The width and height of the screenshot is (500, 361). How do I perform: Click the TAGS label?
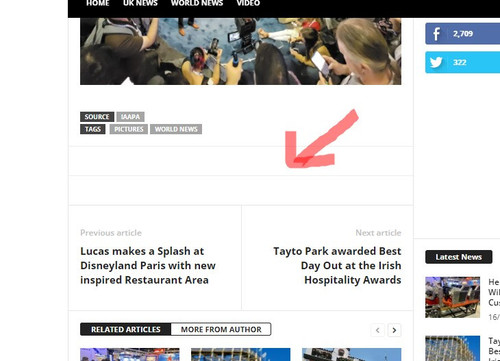[93, 129]
